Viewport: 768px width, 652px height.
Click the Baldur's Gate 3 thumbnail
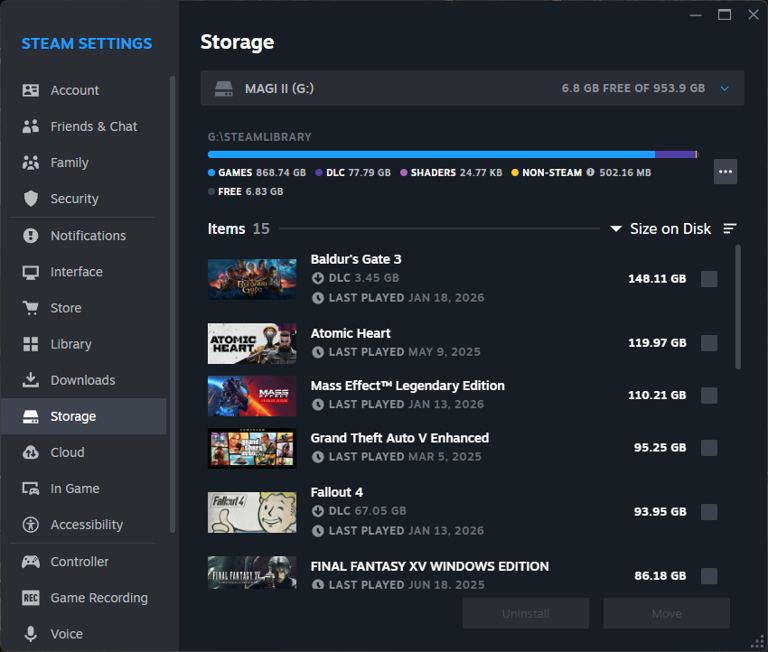(x=252, y=279)
